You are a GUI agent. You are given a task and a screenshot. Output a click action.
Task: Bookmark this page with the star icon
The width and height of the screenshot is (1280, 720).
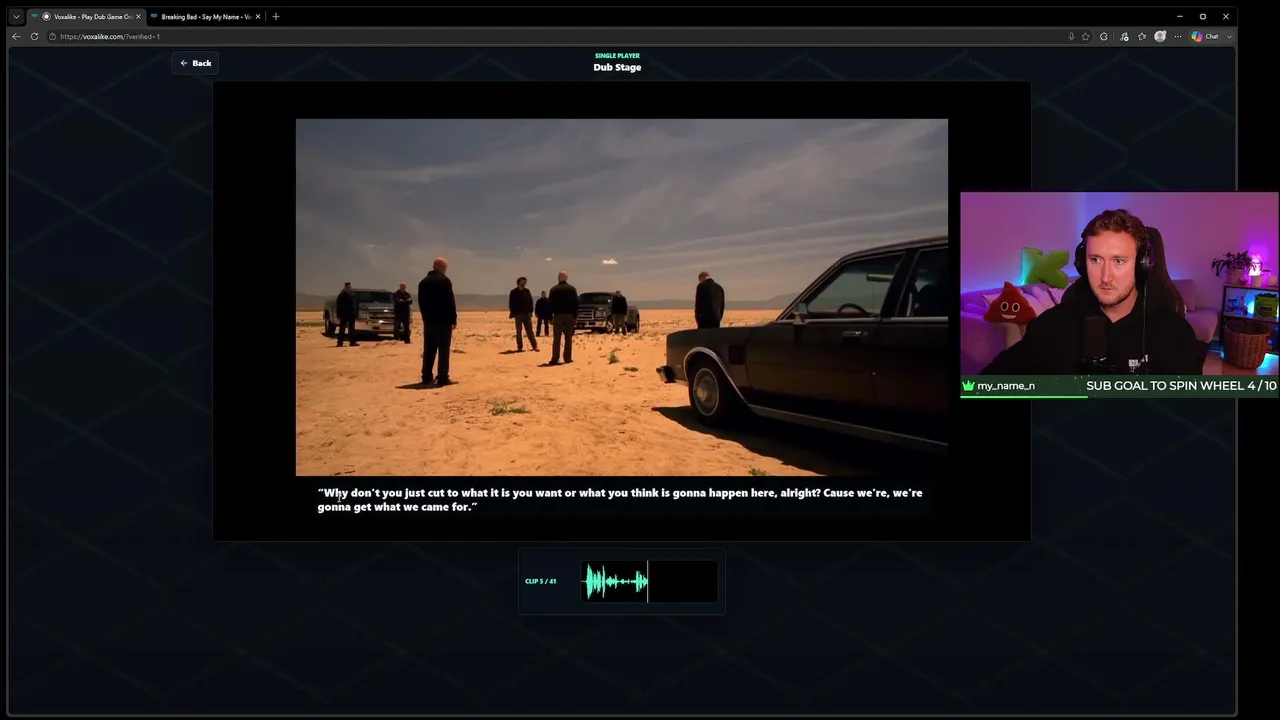pyautogui.click(x=1086, y=36)
